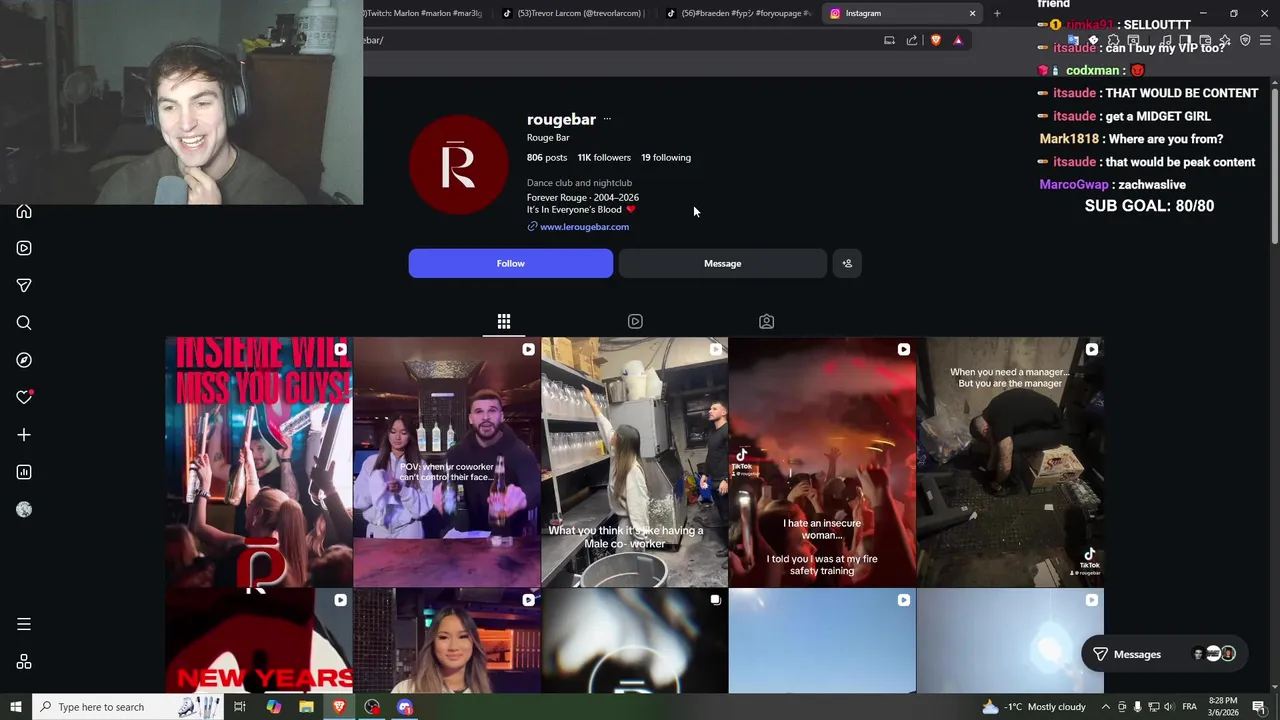Open direct messages icon in sidebar

(x=24, y=286)
